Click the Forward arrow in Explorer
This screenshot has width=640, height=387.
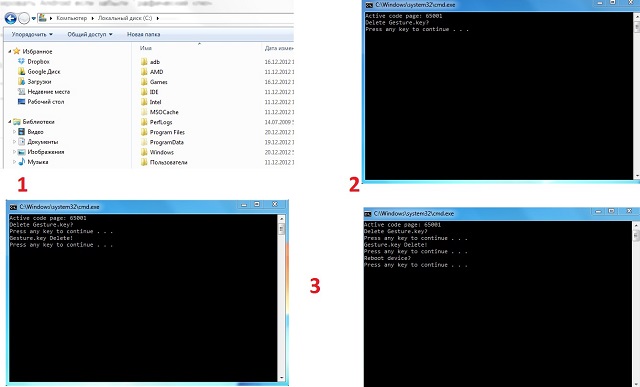point(24,18)
